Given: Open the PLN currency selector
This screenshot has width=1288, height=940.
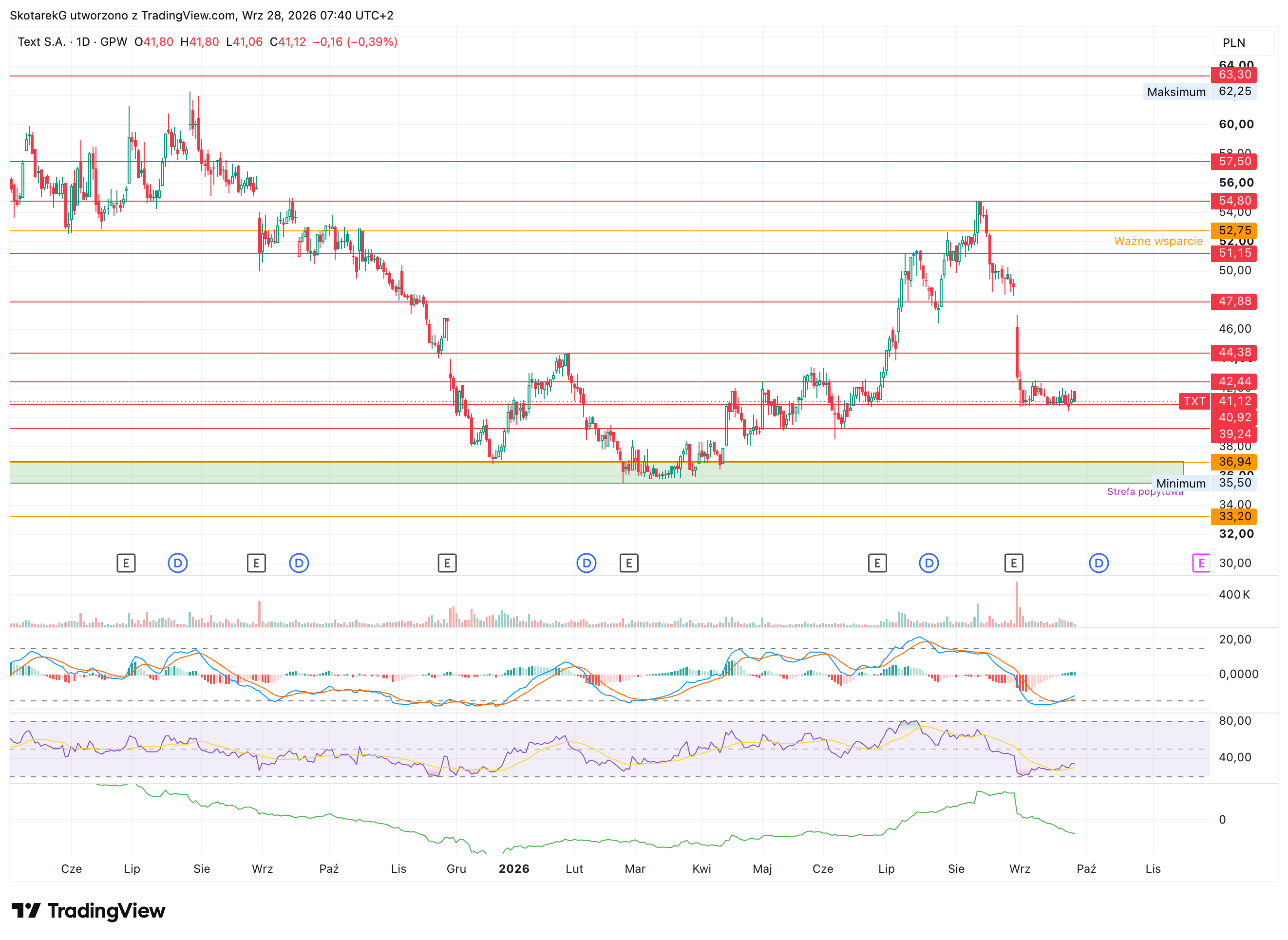Looking at the screenshot, I should pos(1244,43).
